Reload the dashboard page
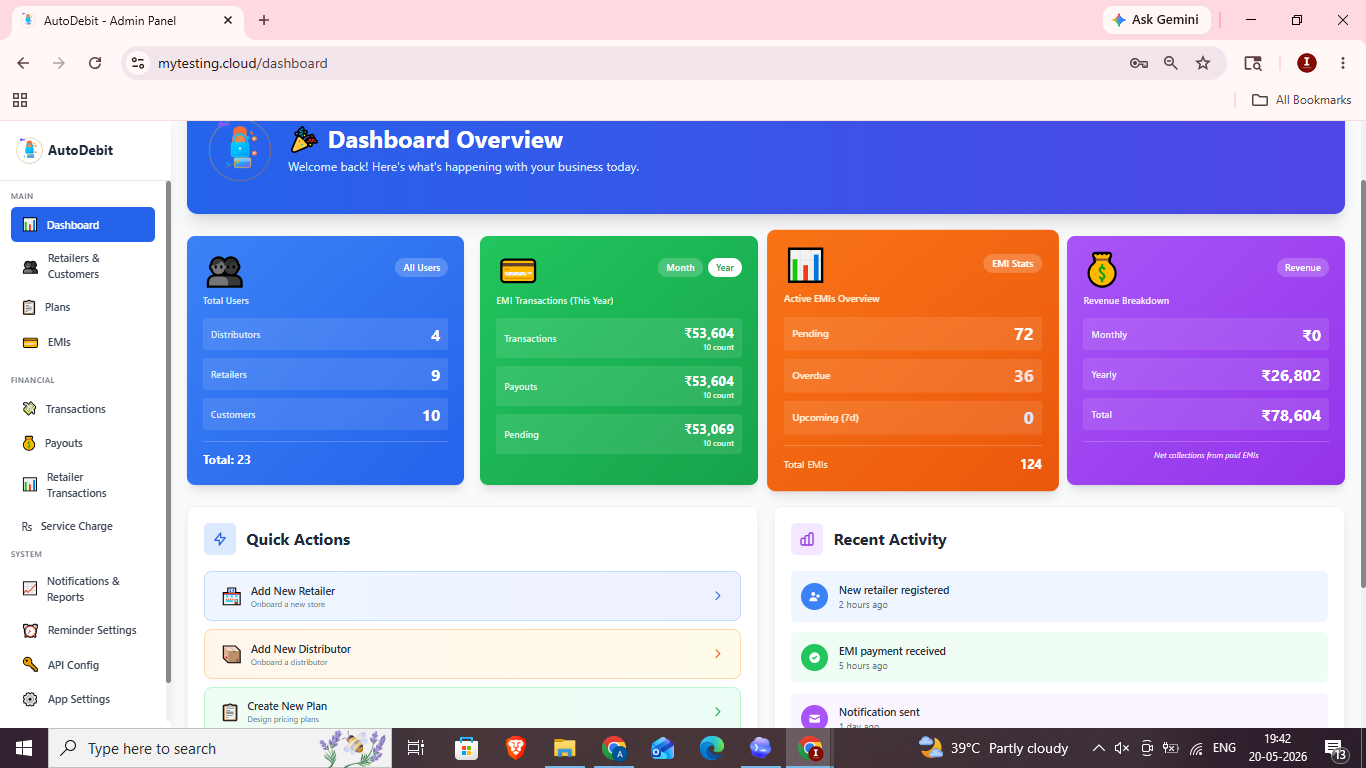 tap(95, 63)
